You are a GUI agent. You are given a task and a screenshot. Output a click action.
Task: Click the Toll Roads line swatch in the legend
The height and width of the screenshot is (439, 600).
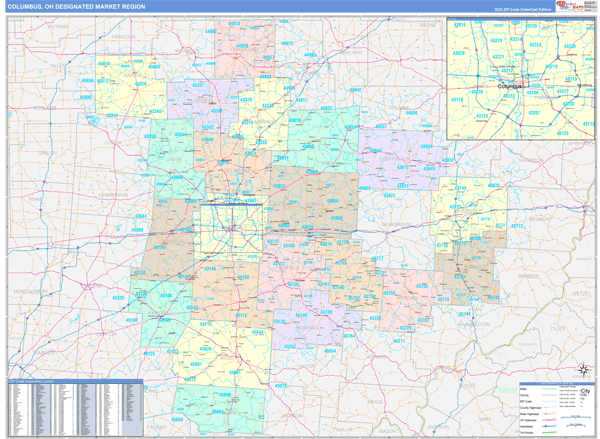point(549,432)
